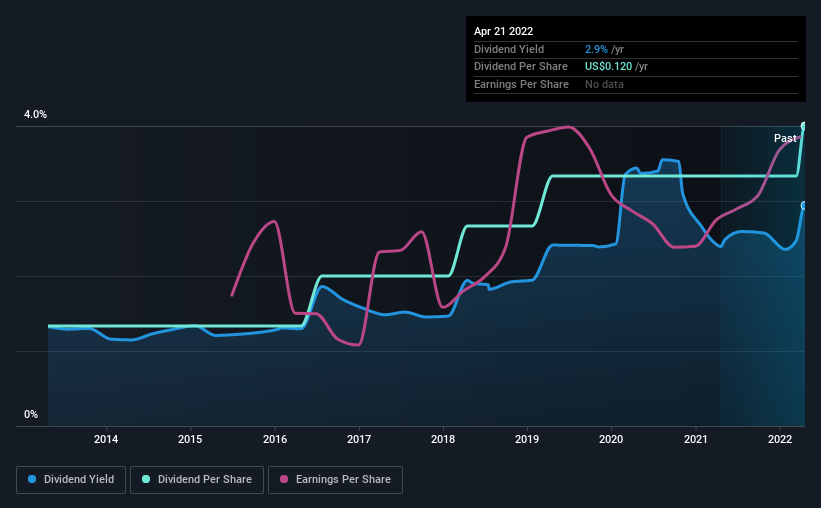Image resolution: width=821 pixels, height=508 pixels.
Task: Toggle the Dividend Per Share legend button
Action: point(197,480)
